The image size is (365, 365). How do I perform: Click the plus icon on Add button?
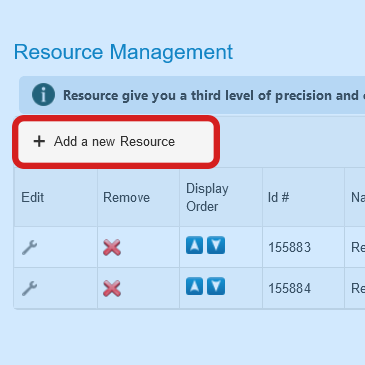click(39, 141)
